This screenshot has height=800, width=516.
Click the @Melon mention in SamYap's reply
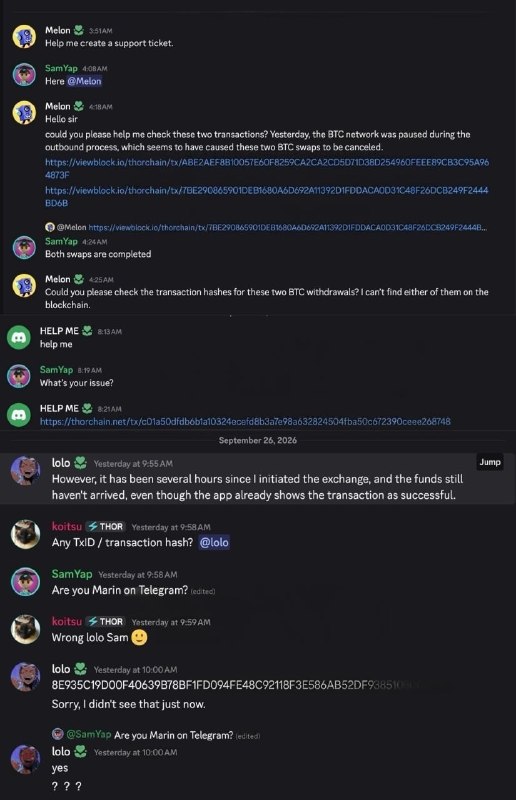point(84,81)
